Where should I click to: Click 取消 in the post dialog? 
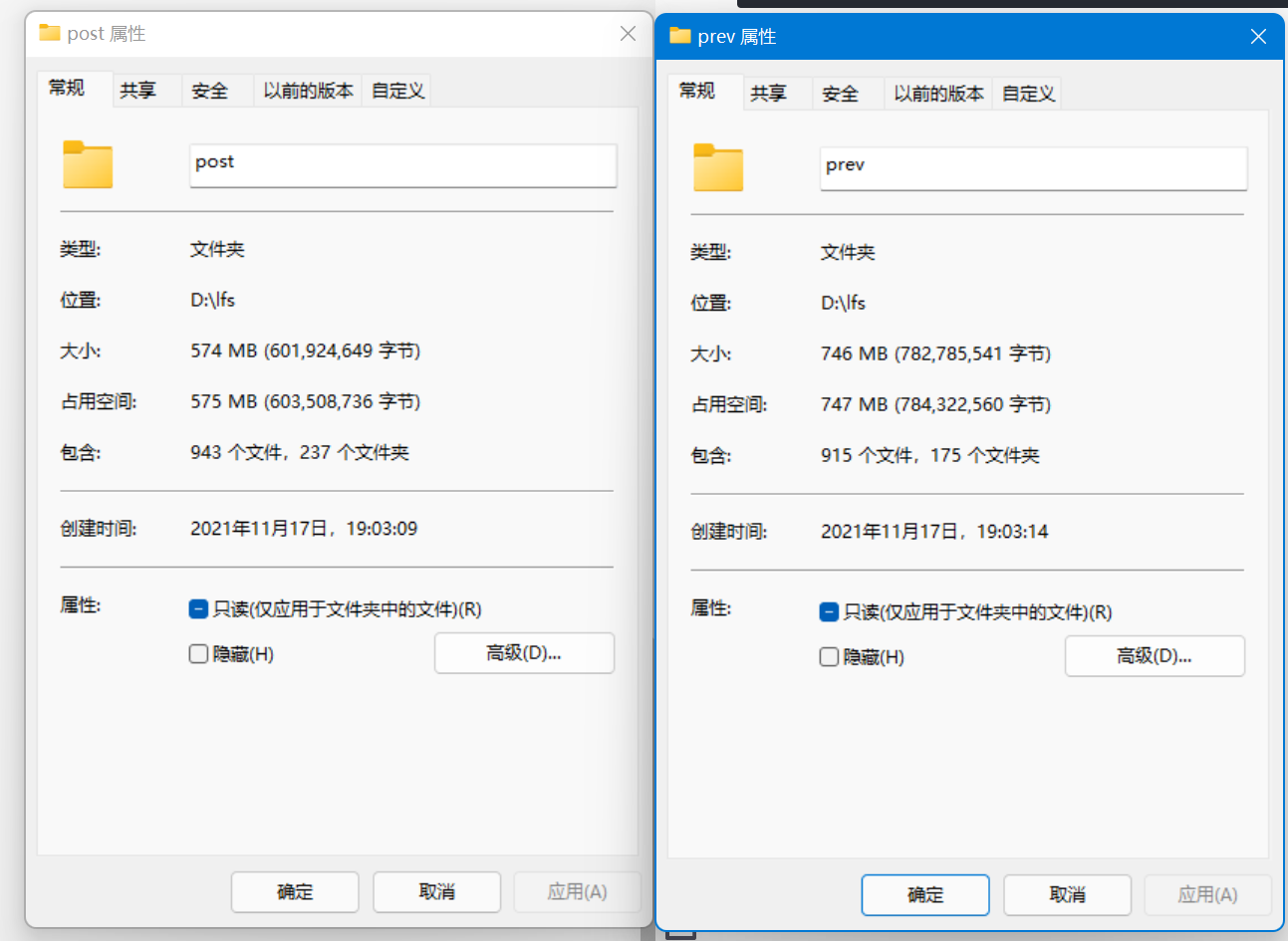(436, 891)
